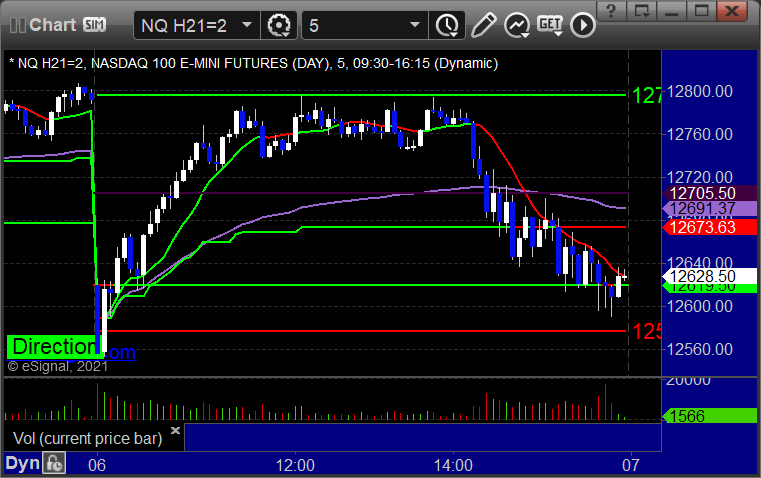
Task: Click the eSignal 2021 copyright text
Action: click(58, 366)
